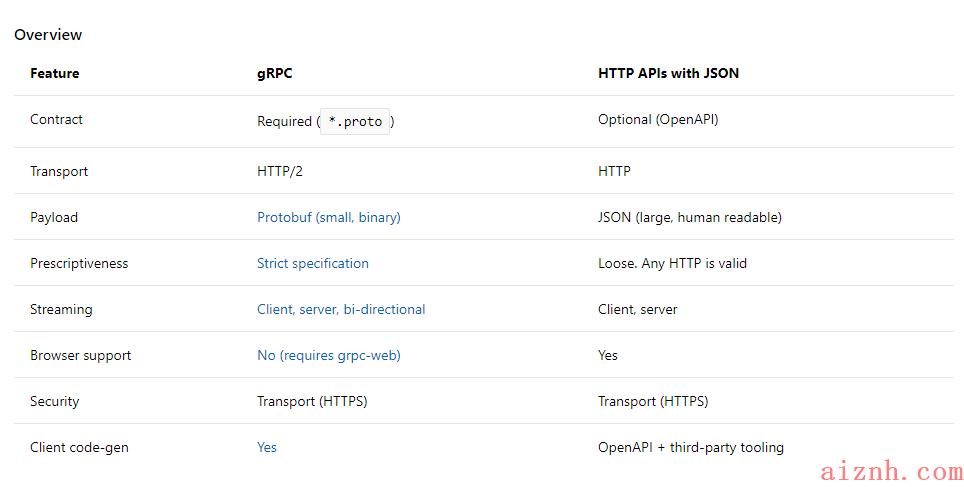Click the Browser support cell
This screenshot has width=964, height=487.
point(81,355)
